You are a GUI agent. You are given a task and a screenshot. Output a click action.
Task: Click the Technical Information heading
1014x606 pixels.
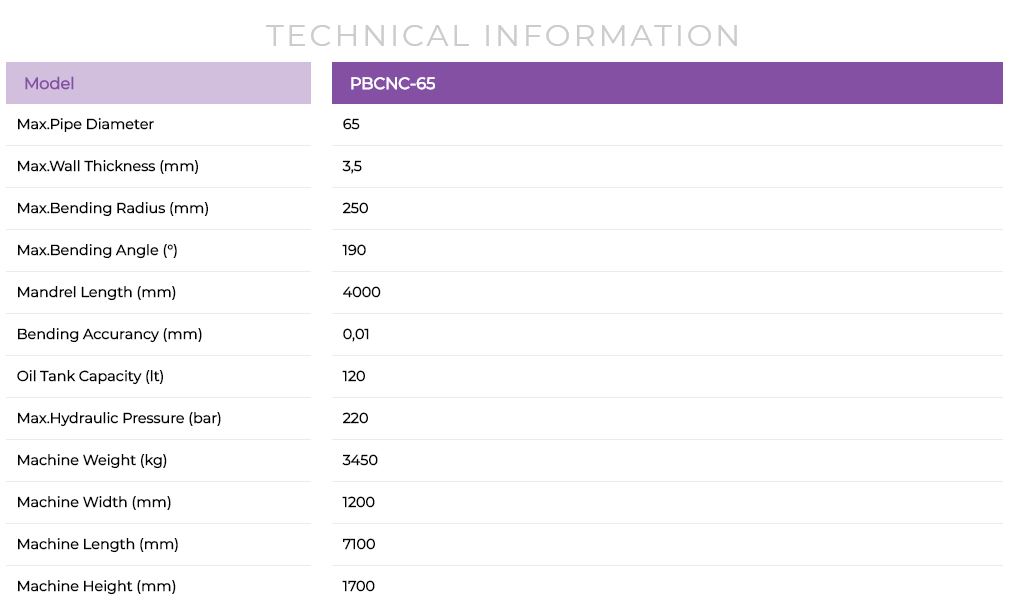tap(503, 36)
